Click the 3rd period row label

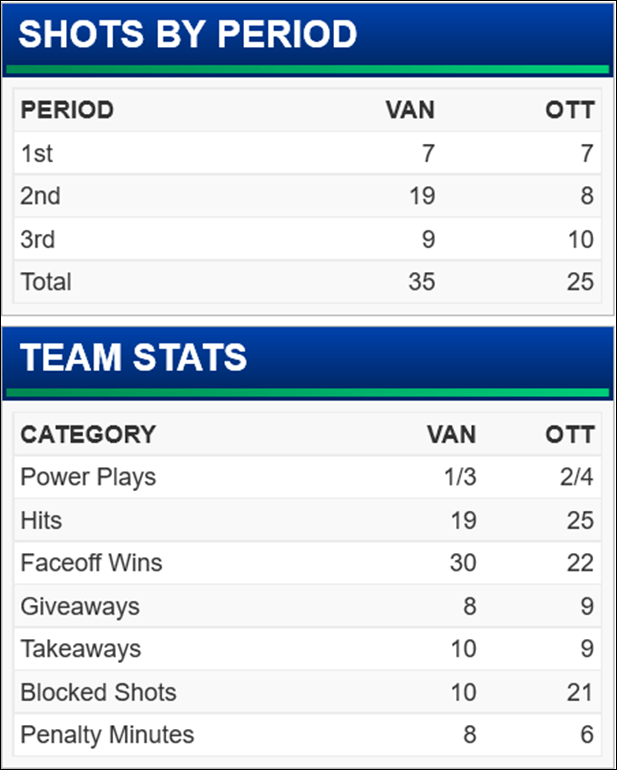pyautogui.click(x=38, y=239)
